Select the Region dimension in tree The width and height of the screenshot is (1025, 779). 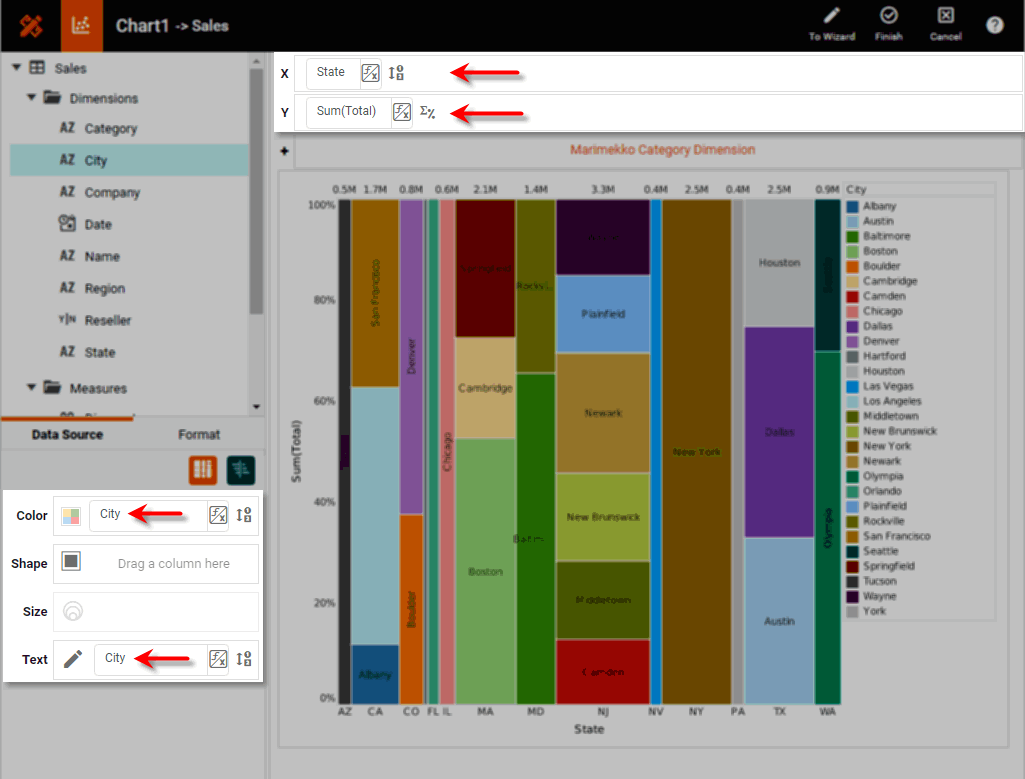(x=104, y=288)
